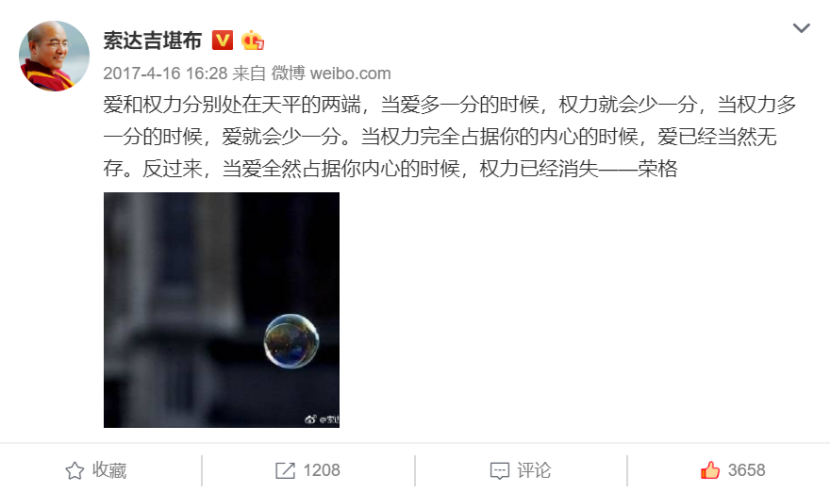The width and height of the screenshot is (830, 493).
Task: Click the 3658 likes count
Action: pyautogui.click(x=746, y=470)
